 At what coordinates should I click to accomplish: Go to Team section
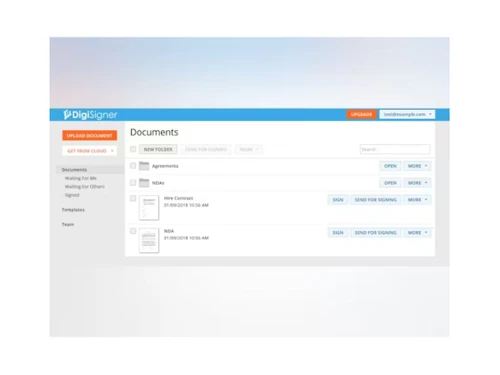coord(68,224)
